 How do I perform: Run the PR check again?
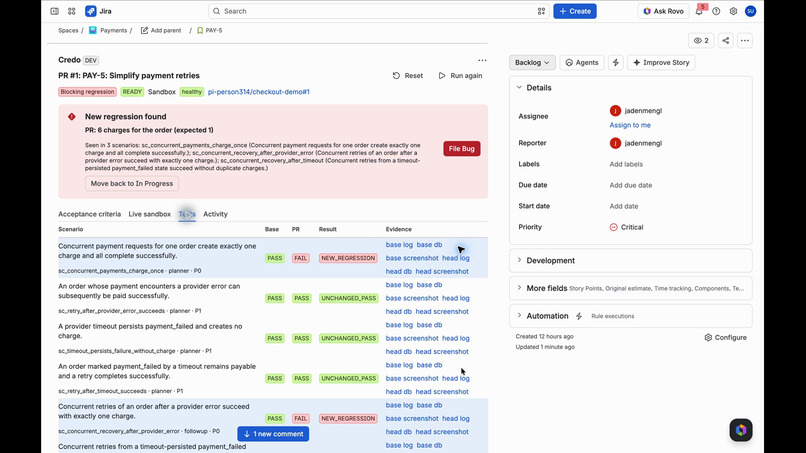pyautogui.click(x=461, y=76)
